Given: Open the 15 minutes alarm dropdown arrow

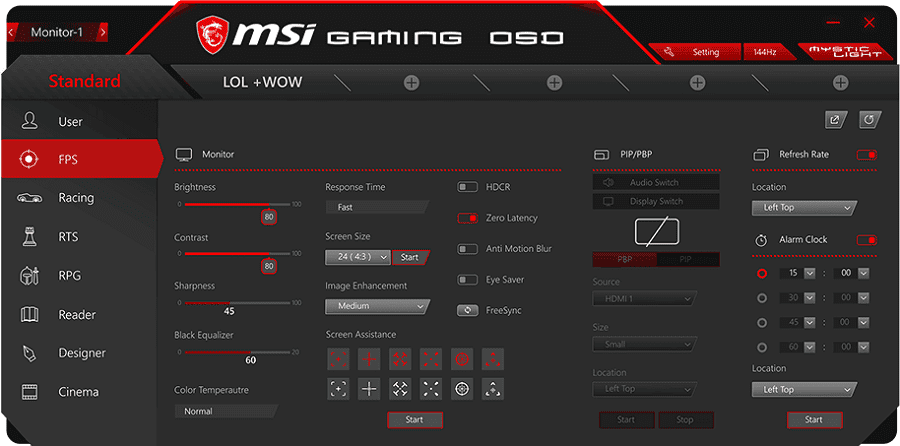Looking at the screenshot, I should point(809,274).
